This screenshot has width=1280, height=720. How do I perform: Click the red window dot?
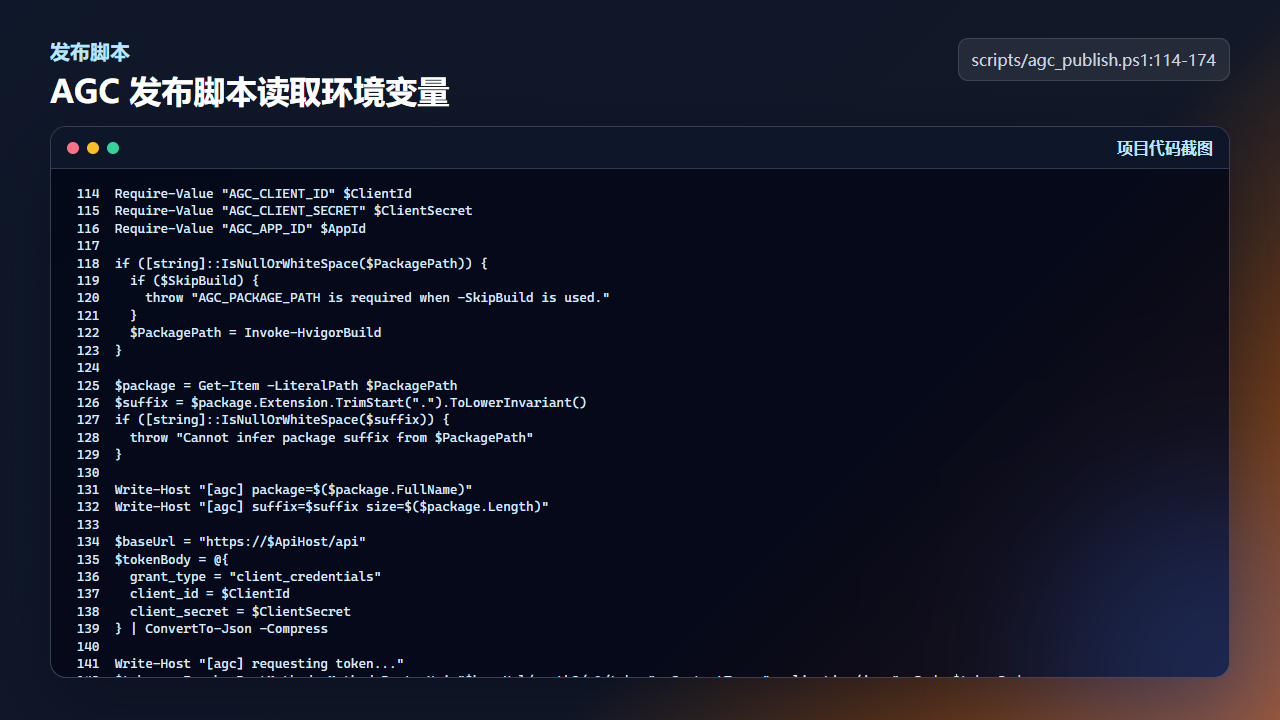click(x=73, y=148)
